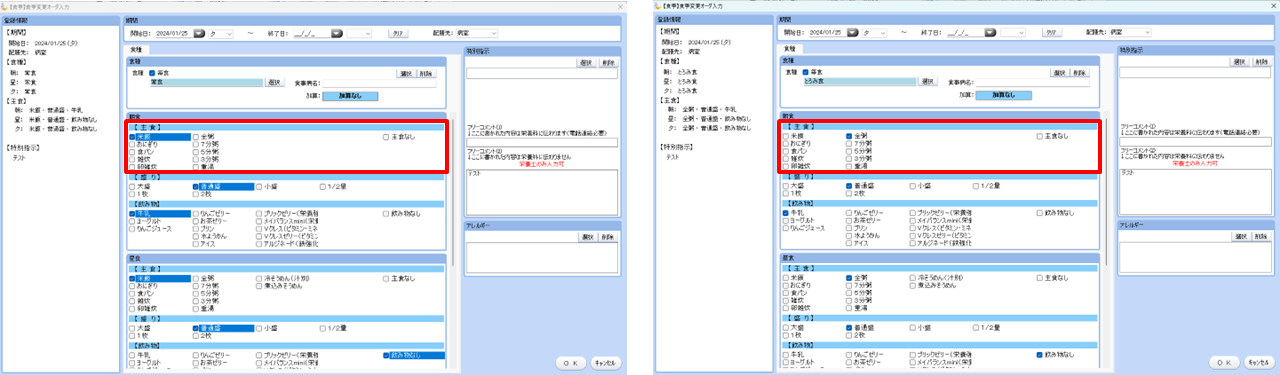Select 食種 tab in right window

point(789,49)
